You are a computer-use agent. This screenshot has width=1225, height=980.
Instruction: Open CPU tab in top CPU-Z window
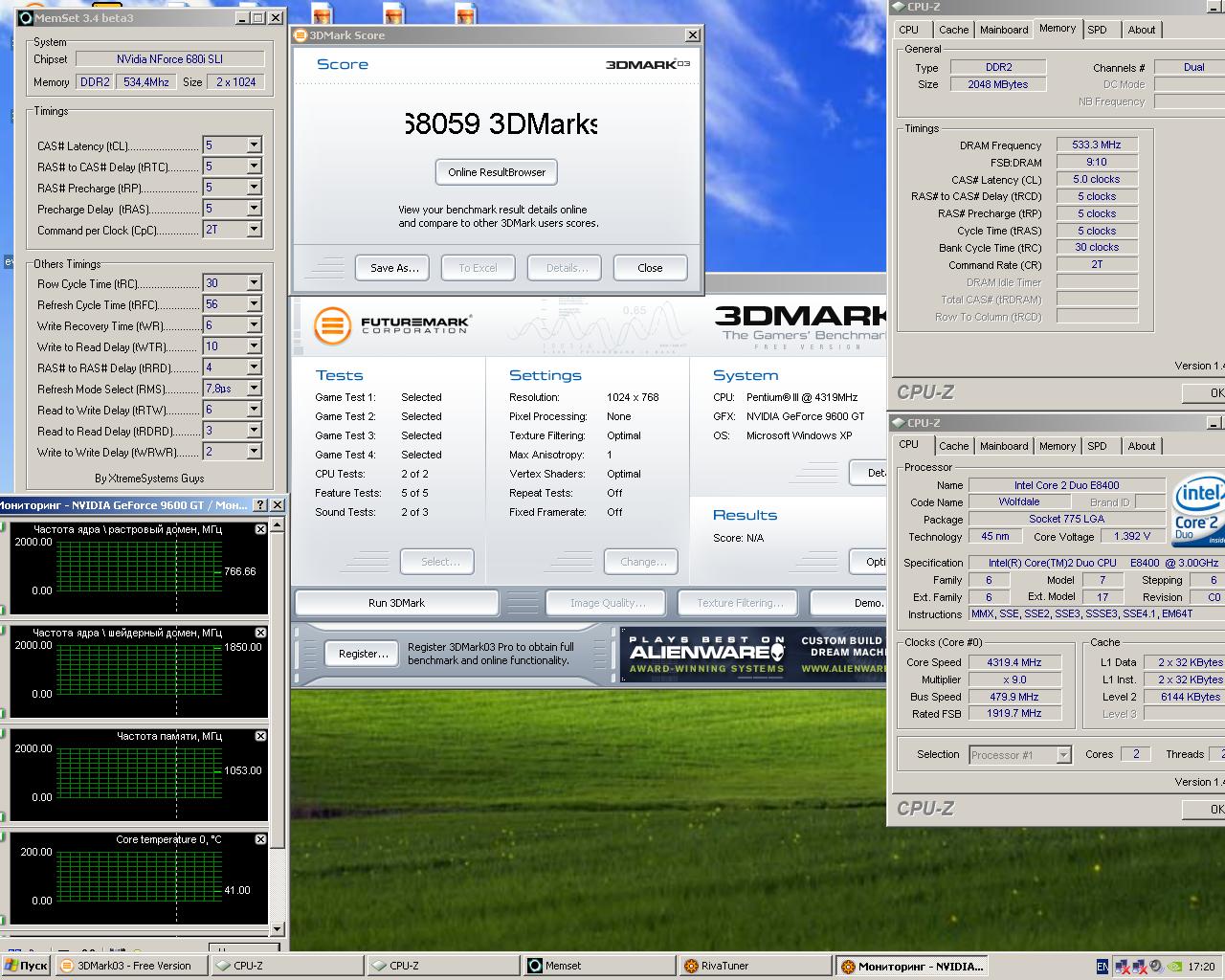[909, 30]
